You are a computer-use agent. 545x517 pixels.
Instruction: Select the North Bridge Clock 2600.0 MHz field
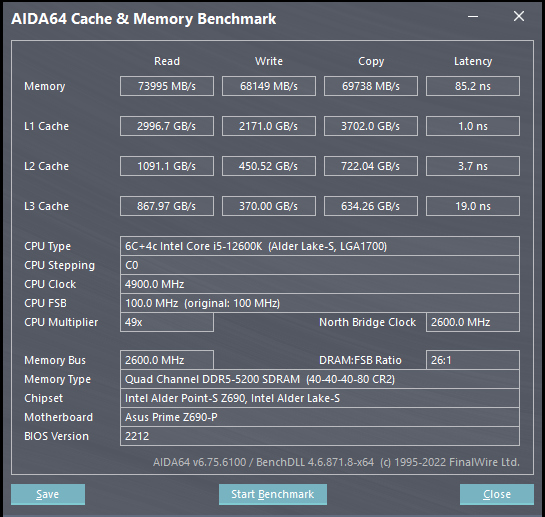(x=473, y=322)
